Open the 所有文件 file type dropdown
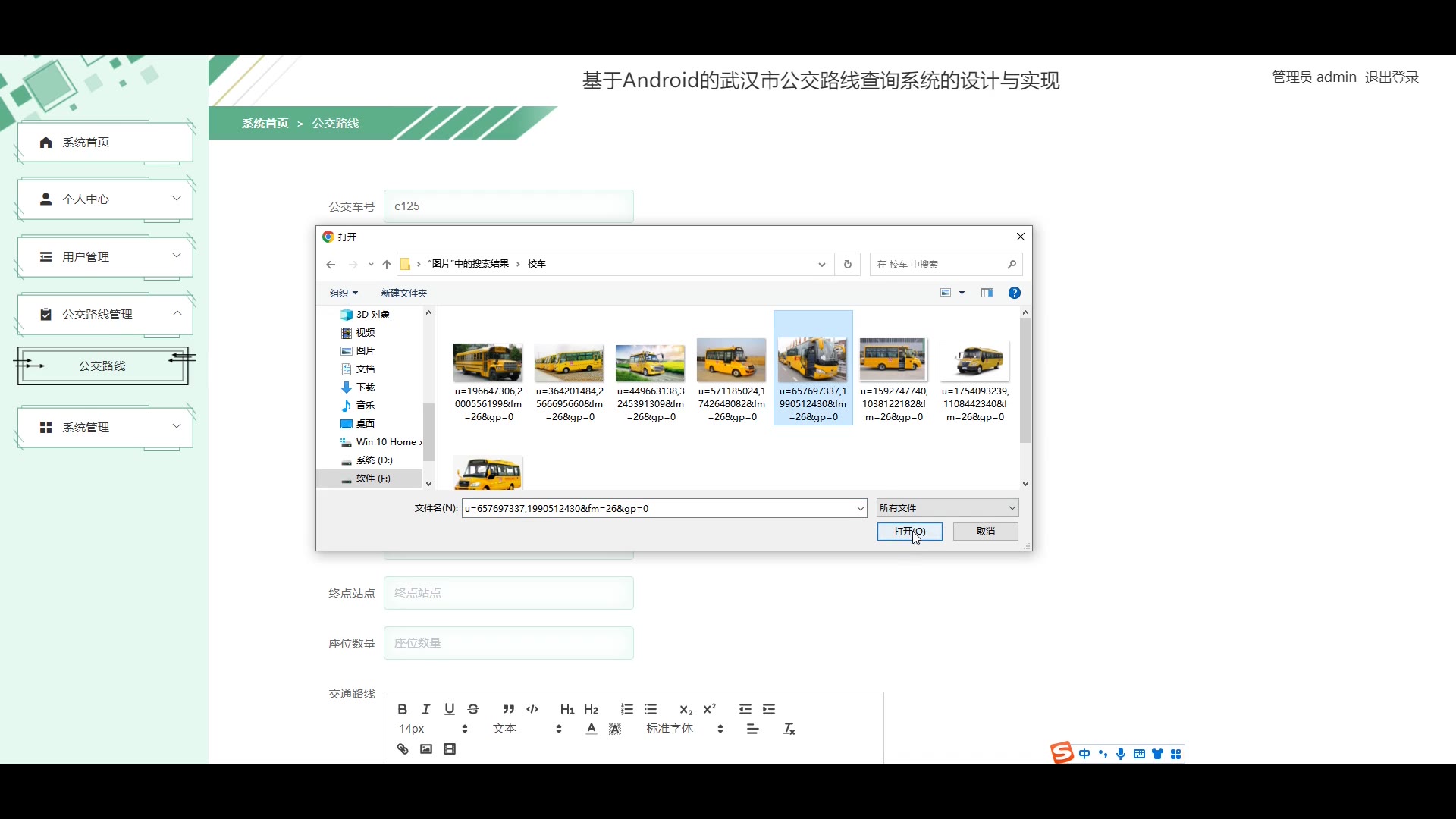The width and height of the screenshot is (1456, 819). click(x=947, y=508)
